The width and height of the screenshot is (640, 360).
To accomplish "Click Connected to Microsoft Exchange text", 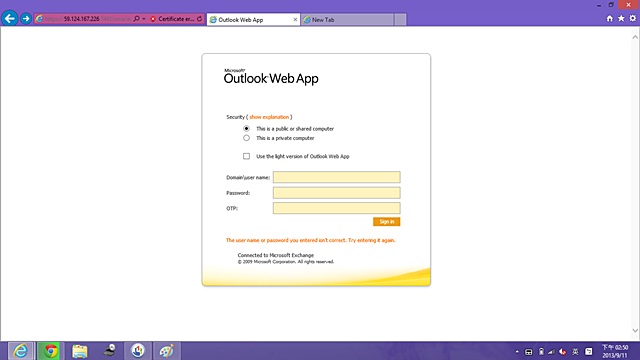I will [x=276, y=255].
